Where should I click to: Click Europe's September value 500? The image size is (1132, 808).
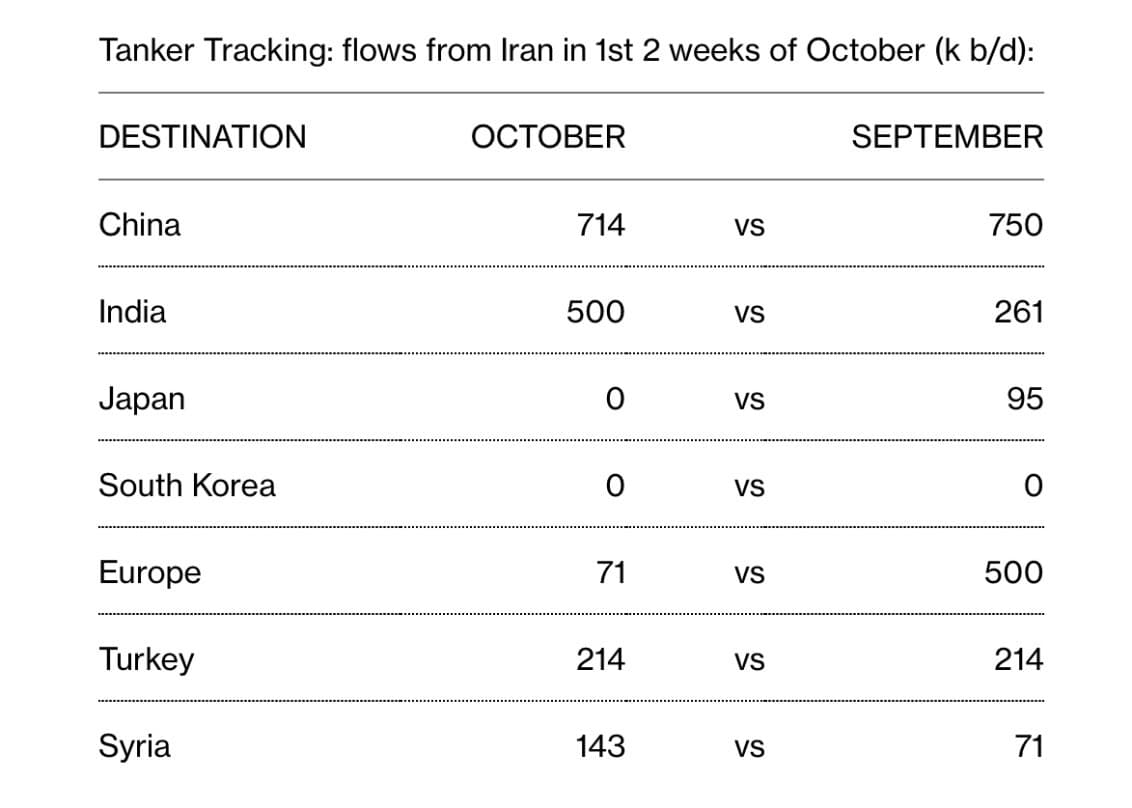1014,573
